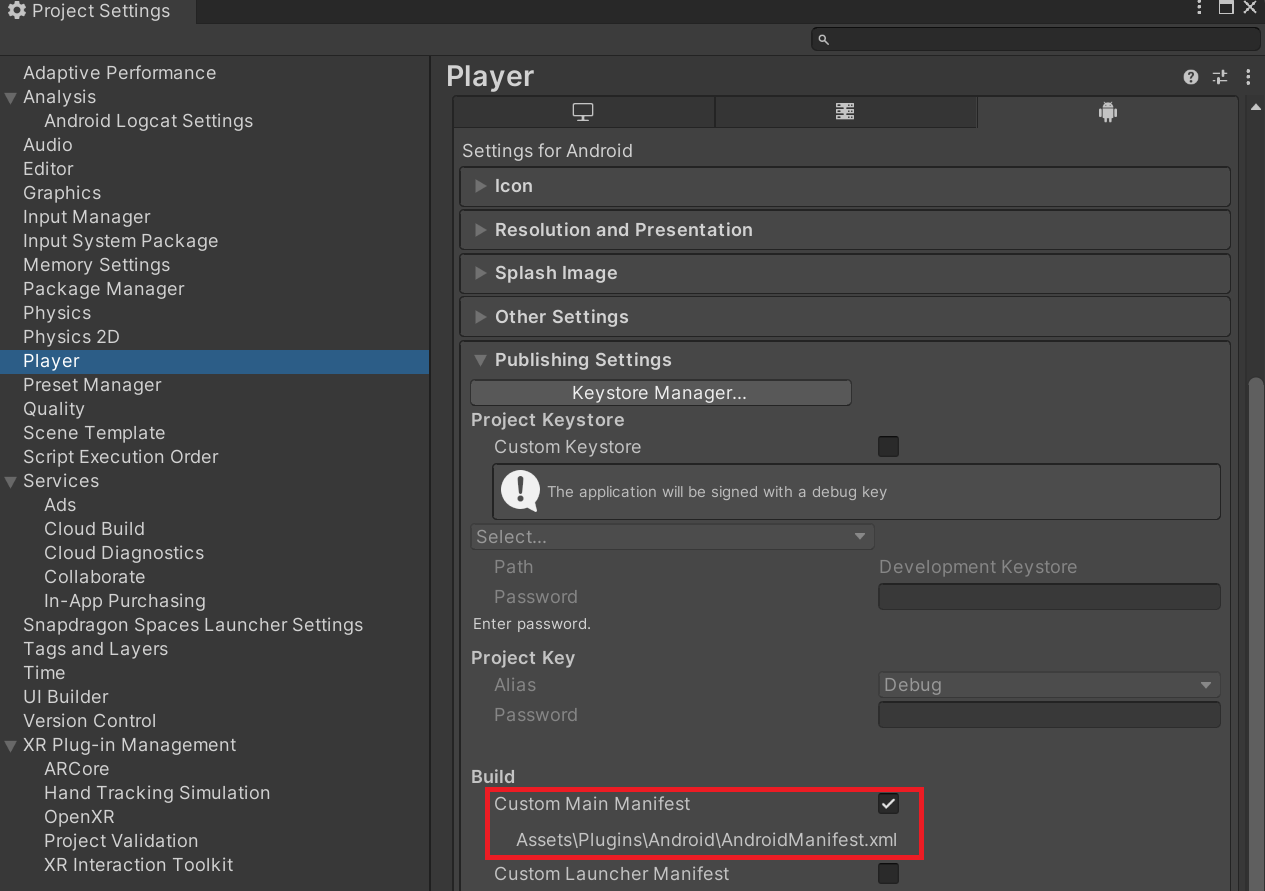The image size is (1265, 891).
Task: Open Memory Settings
Action: 96,265
